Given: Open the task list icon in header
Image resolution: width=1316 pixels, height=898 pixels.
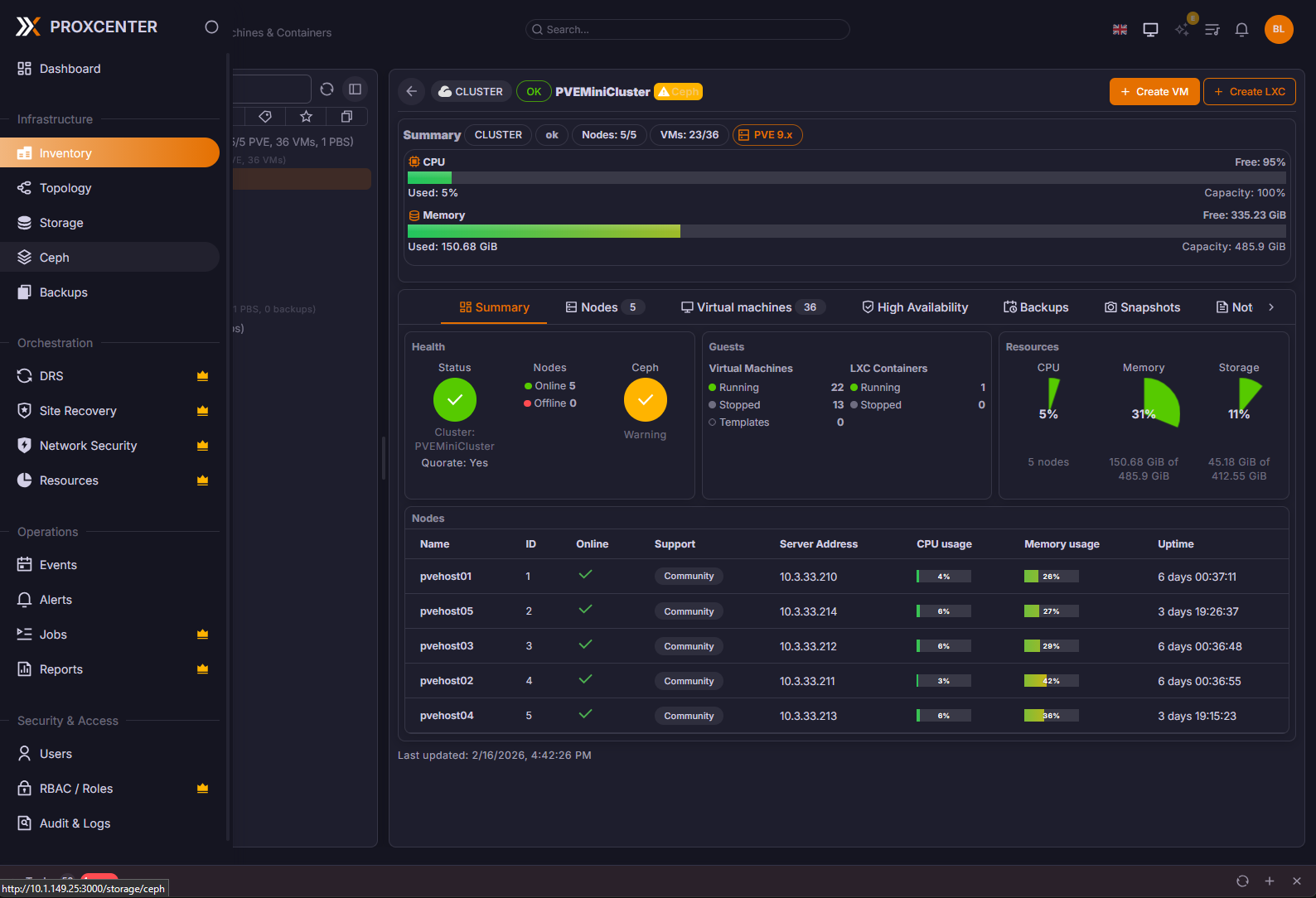Looking at the screenshot, I should (x=1212, y=30).
